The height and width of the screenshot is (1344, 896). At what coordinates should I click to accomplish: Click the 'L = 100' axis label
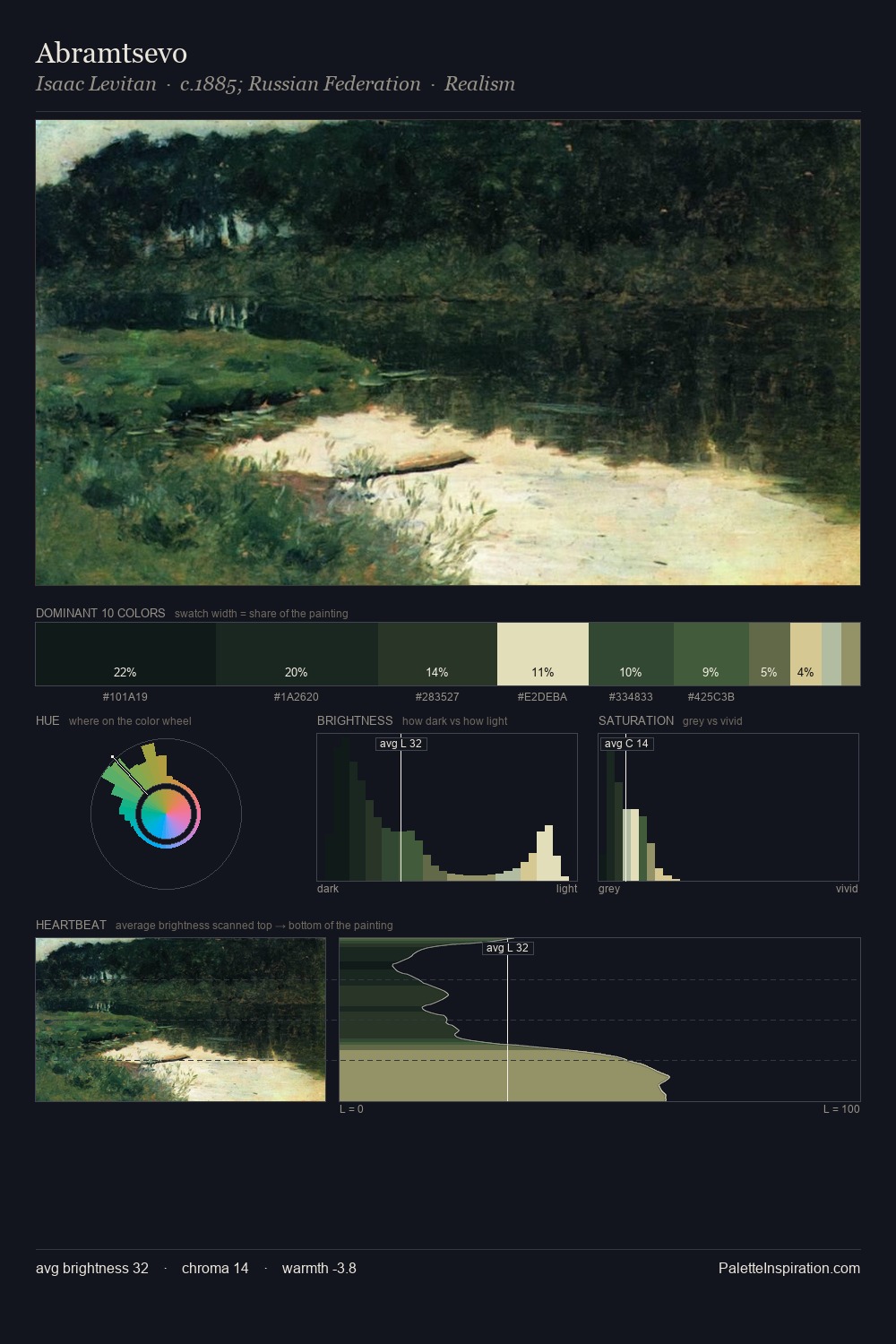click(841, 1109)
